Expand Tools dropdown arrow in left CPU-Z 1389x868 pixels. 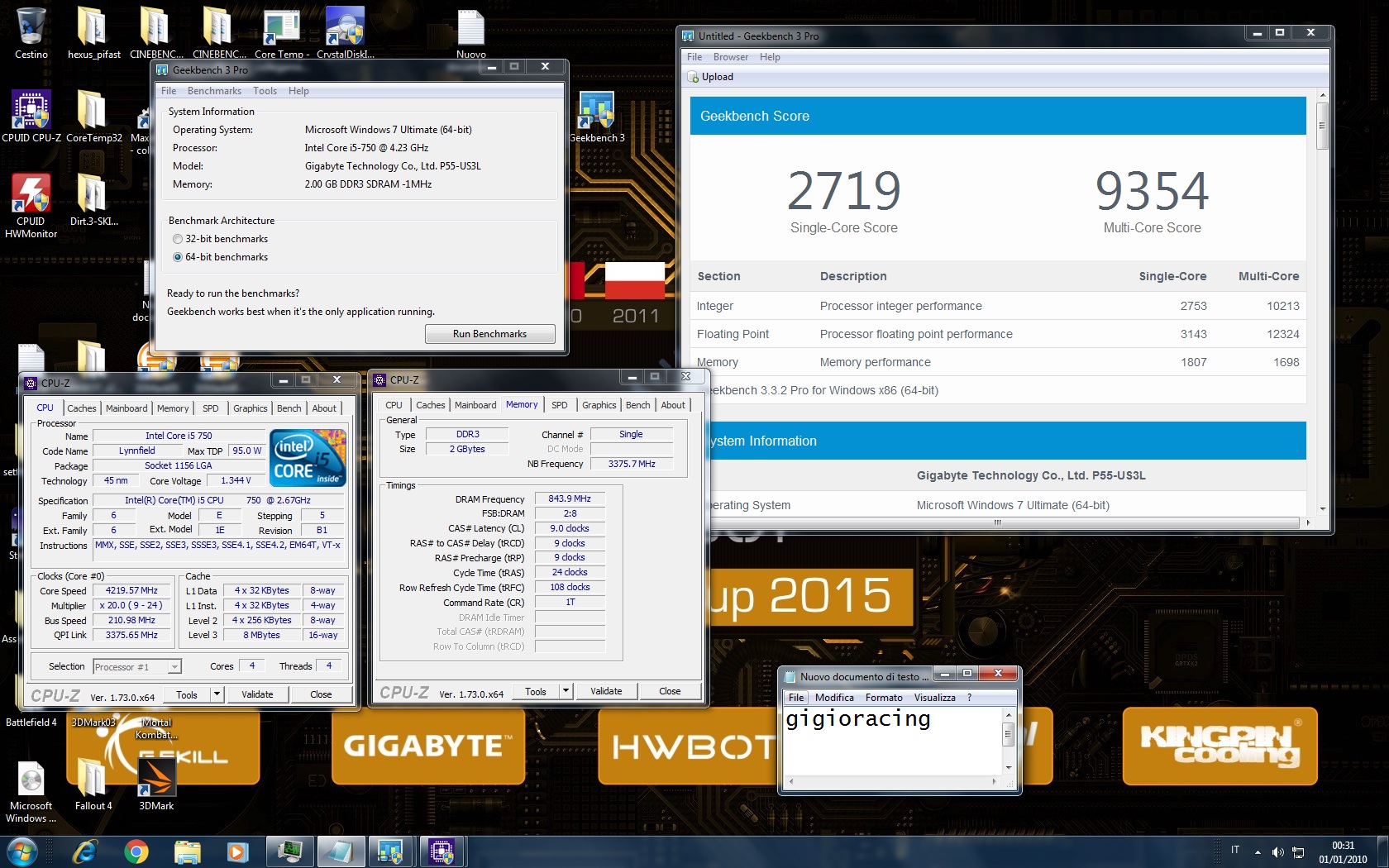pos(217,694)
